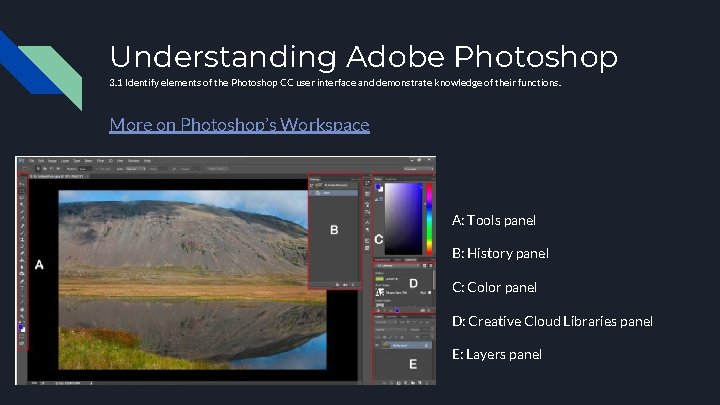
Task: Select the Quick Selection tool
Action: tap(22, 204)
